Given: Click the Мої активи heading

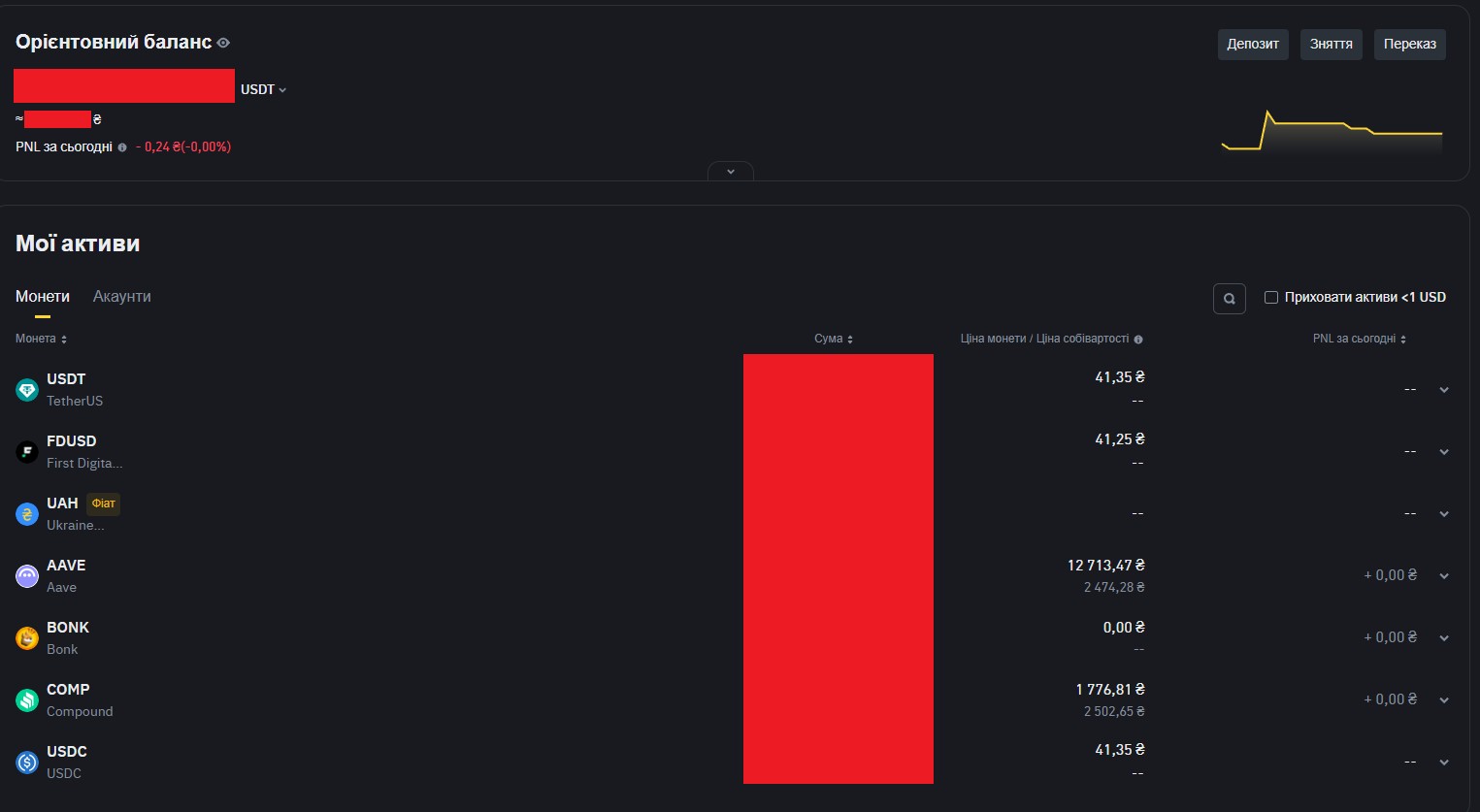Looking at the screenshot, I should 78,244.
